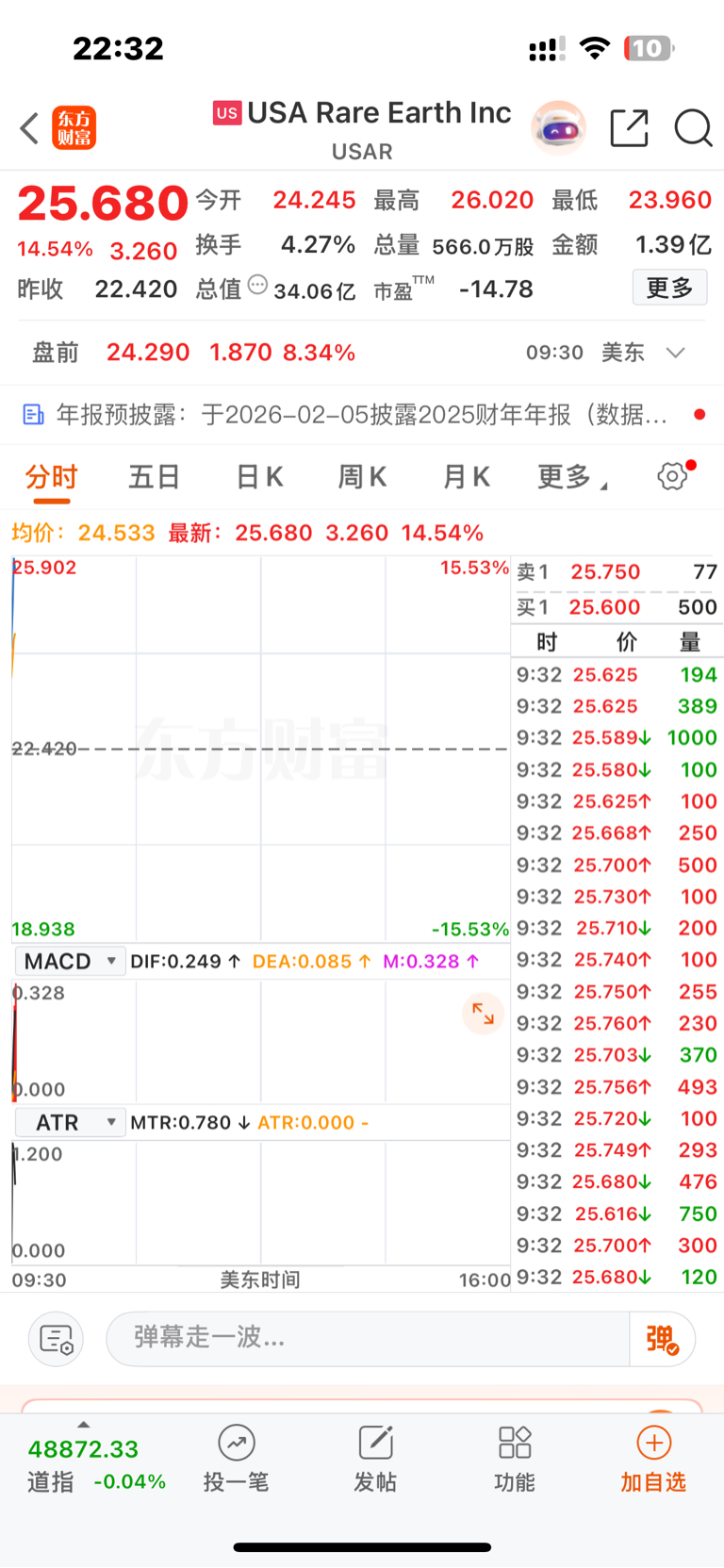Tap the chart fullscreen expand icon
Image resolution: width=724 pixels, height=1568 pixels.
tap(483, 1014)
